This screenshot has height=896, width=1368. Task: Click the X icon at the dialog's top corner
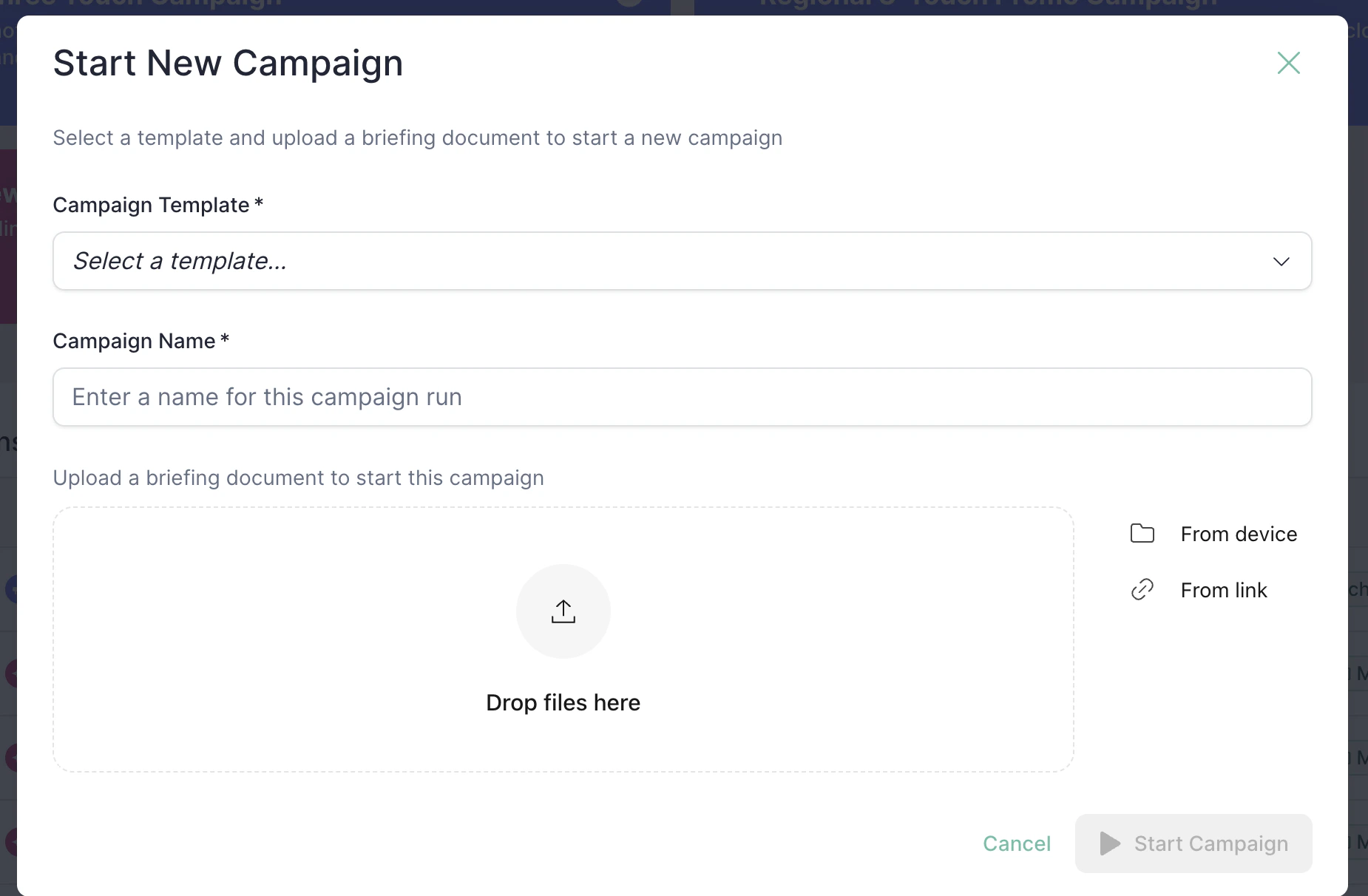click(1288, 63)
